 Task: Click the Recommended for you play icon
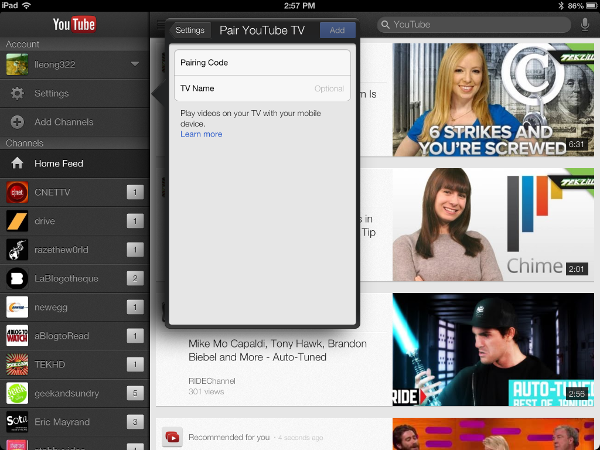click(x=172, y=437)
